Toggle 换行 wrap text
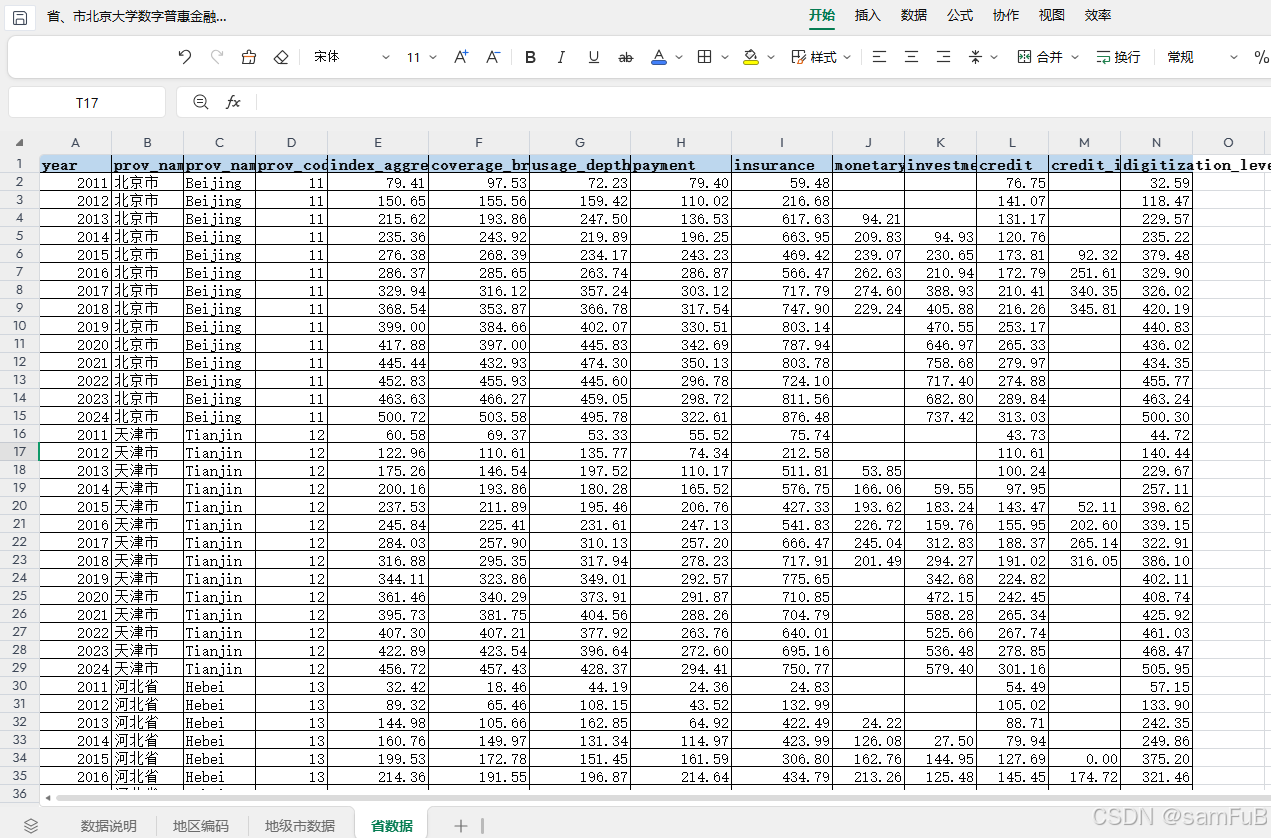1271x838 pixels. coord(1118,57)
